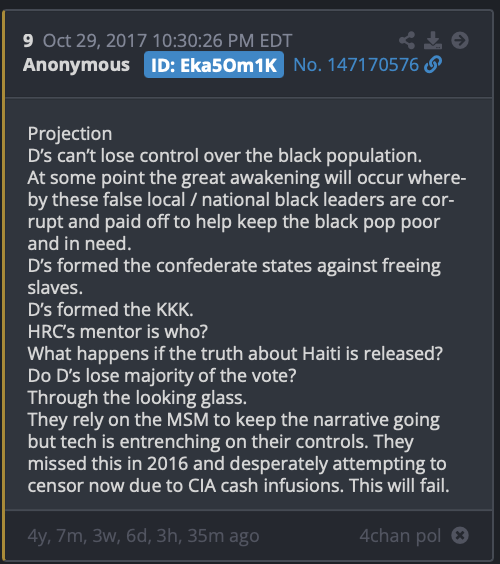The width and height of the screenshot is (500, 564).
Task: Open post via the circled right-arrow icon
Action: [x=460, y=40]
